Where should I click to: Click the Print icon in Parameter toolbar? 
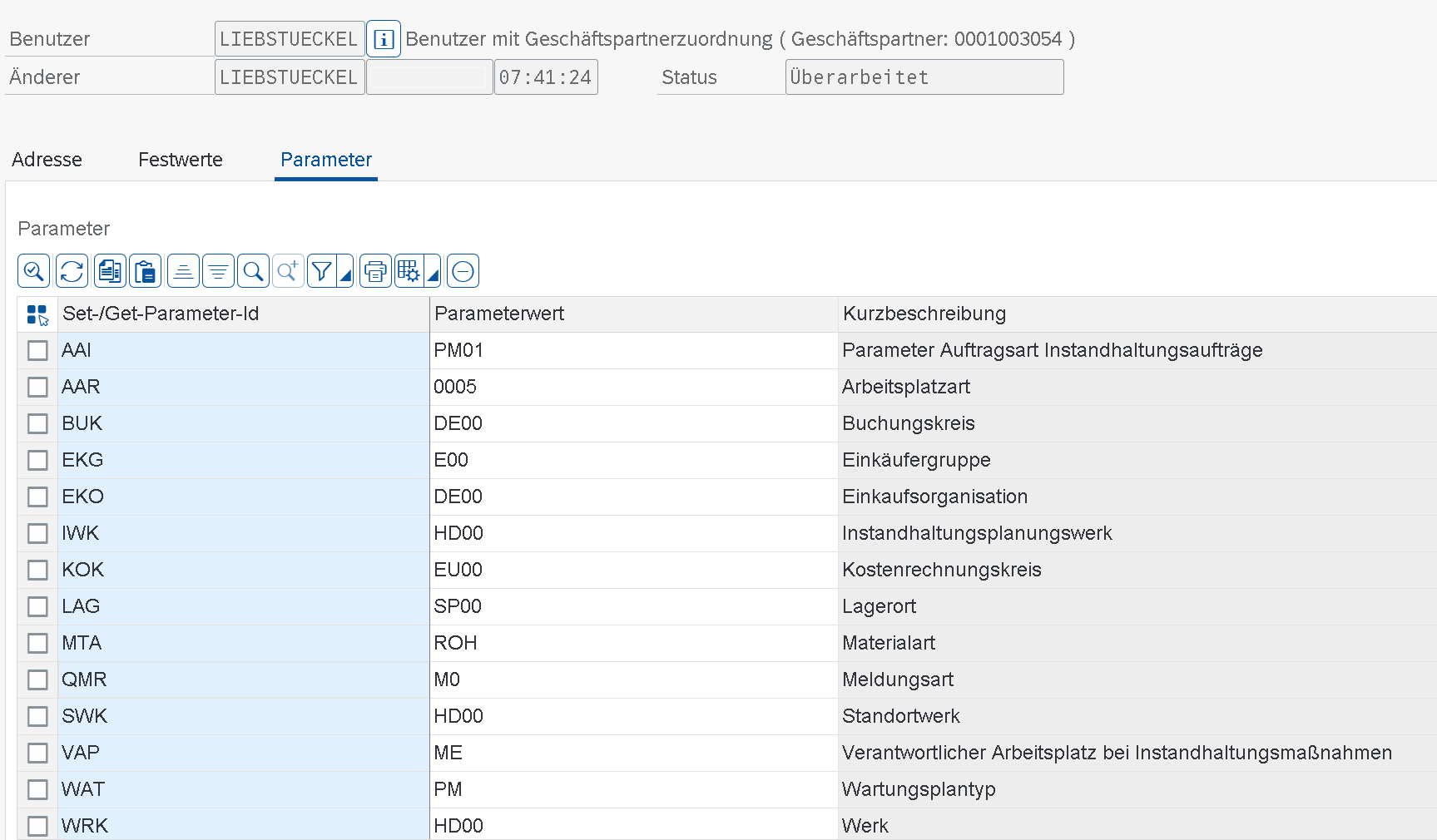375,271
